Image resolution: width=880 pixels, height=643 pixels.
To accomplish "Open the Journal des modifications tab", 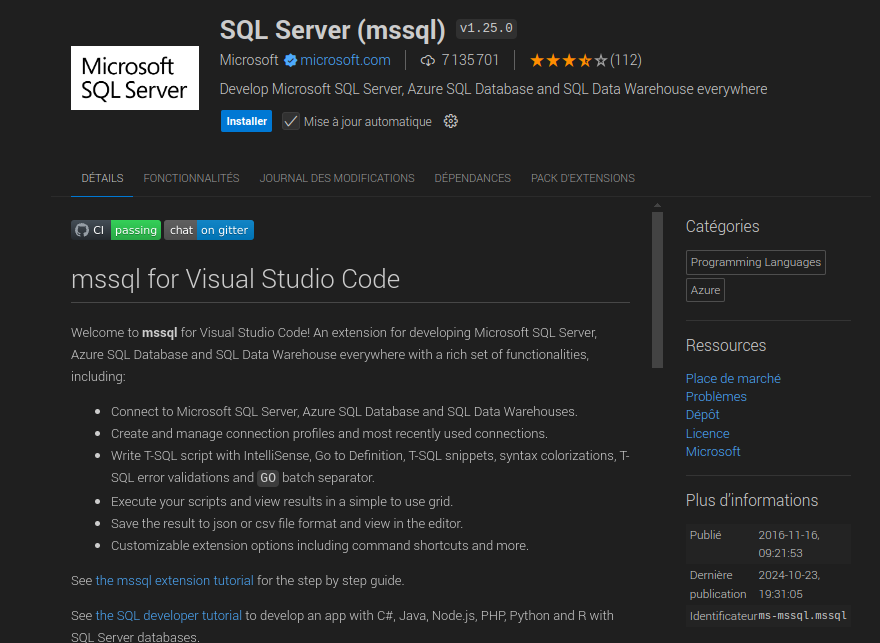I will [x=337, y=178].
